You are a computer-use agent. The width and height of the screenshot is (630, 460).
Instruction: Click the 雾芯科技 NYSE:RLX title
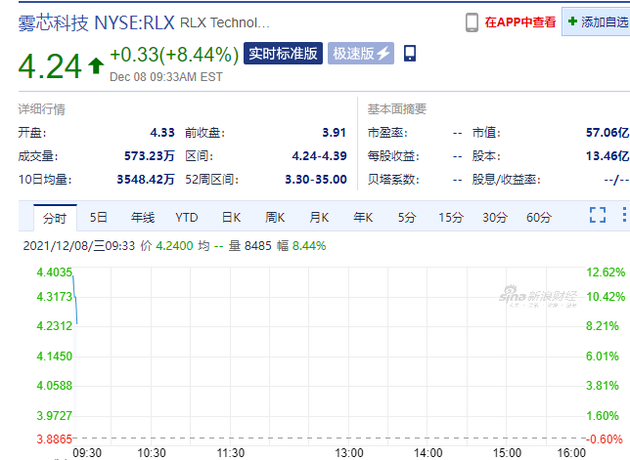[96, 23]
